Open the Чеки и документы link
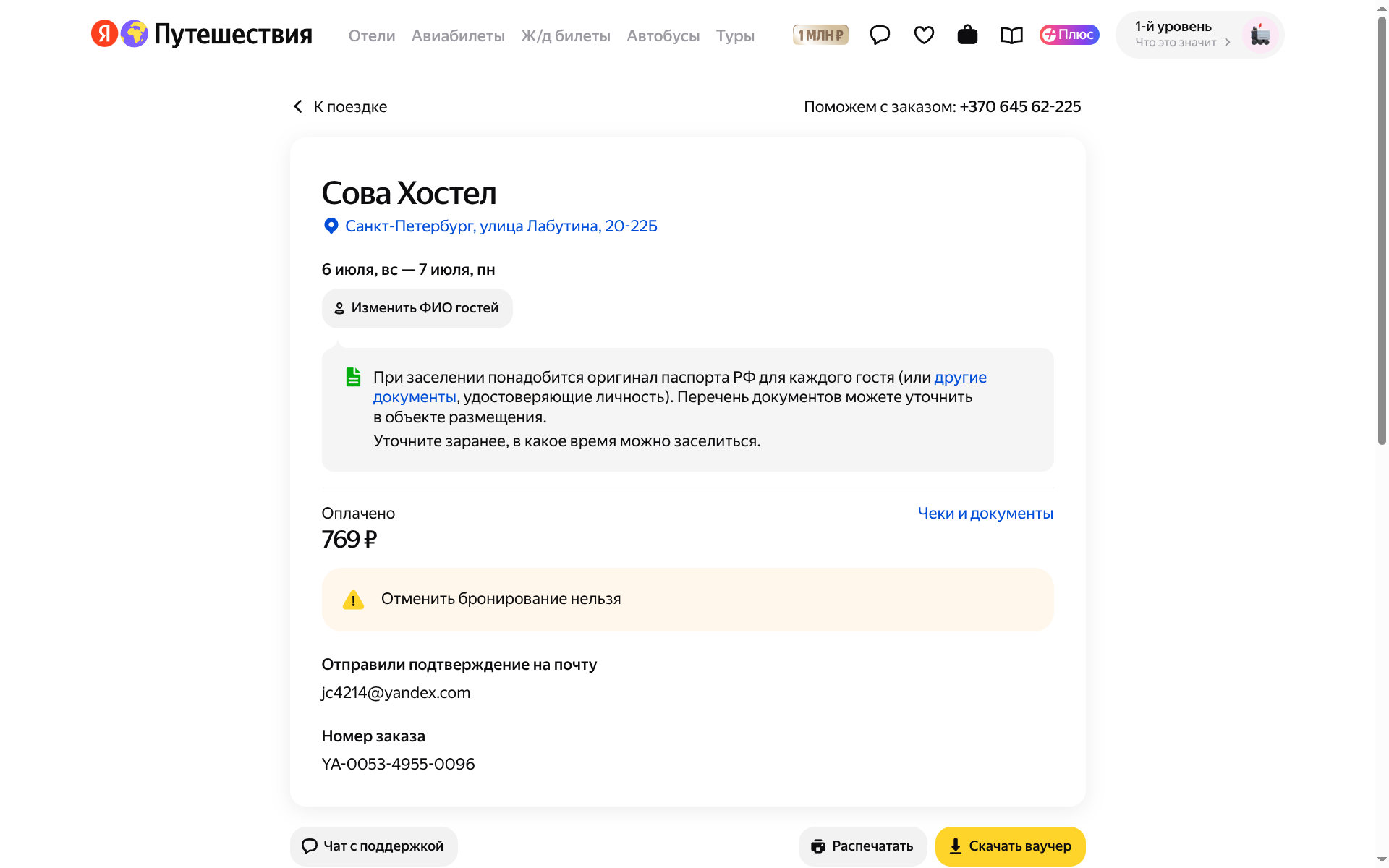This screenshot has width=1389, height=868. click(985, 514)
